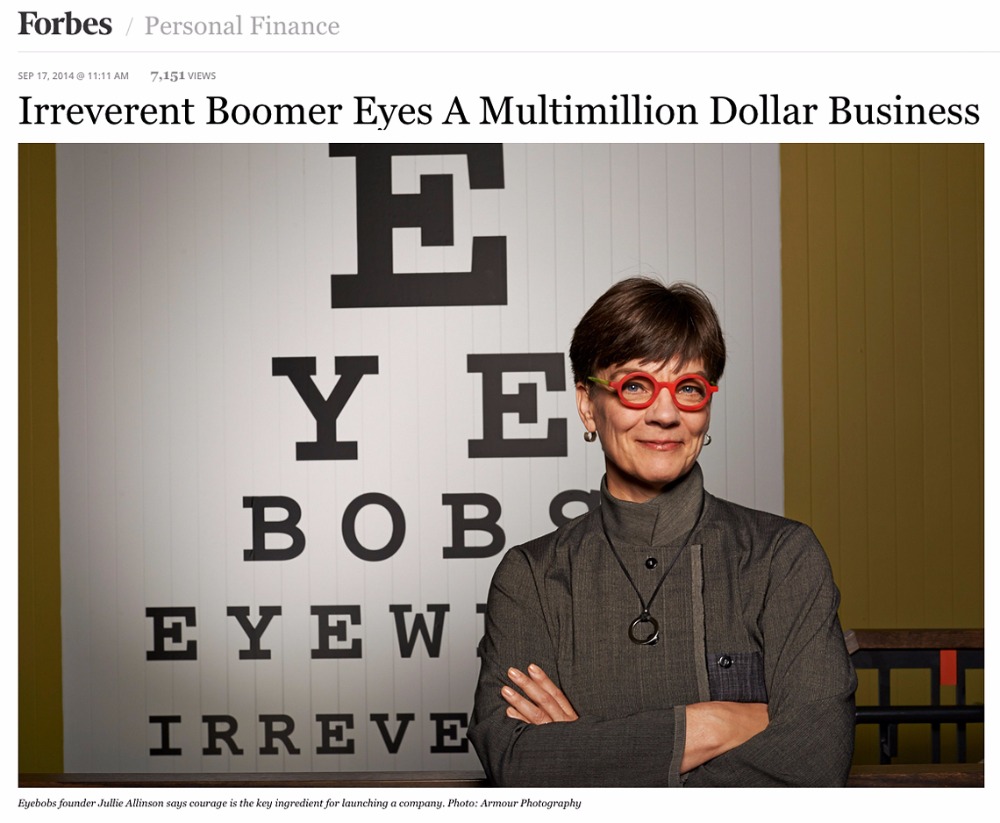The width and height of the screenshot is (1000, 823).
Task: Click the name Julie Allinson in the caption
Action: 130,803
